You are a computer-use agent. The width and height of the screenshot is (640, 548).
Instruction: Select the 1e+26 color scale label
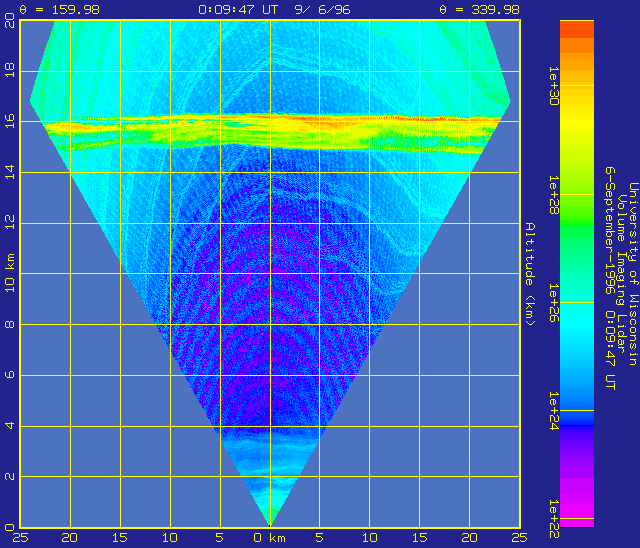553,303
